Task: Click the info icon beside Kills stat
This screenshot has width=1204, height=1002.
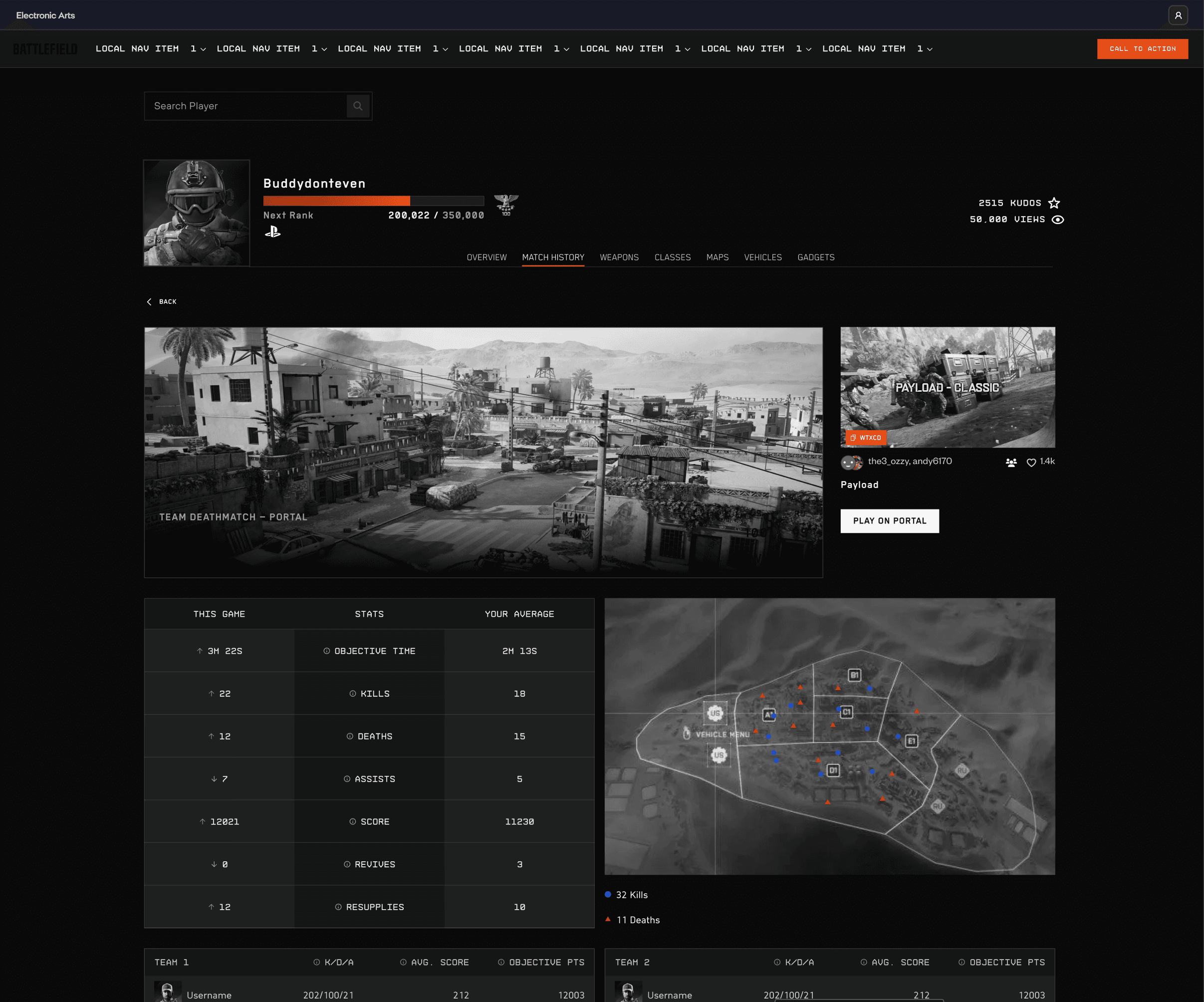Action: tap(353, 694)
